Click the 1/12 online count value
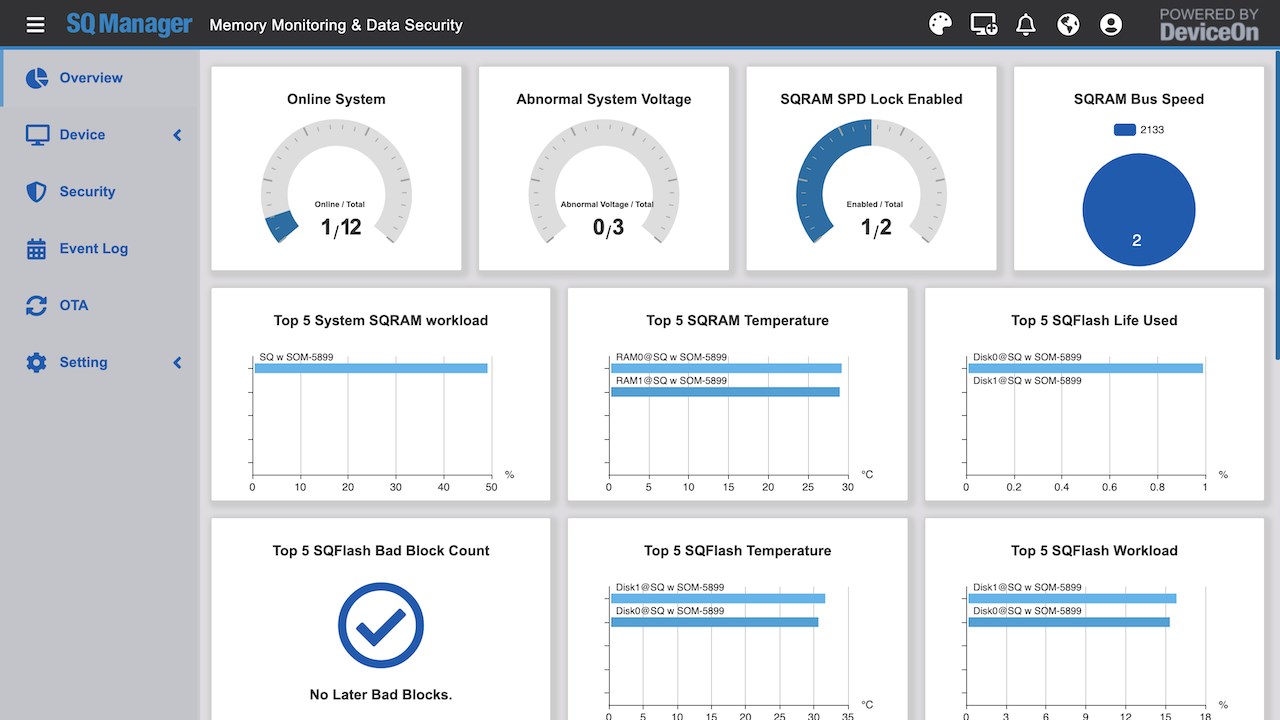The image size is (1280, 720). [x=341, y=228]
